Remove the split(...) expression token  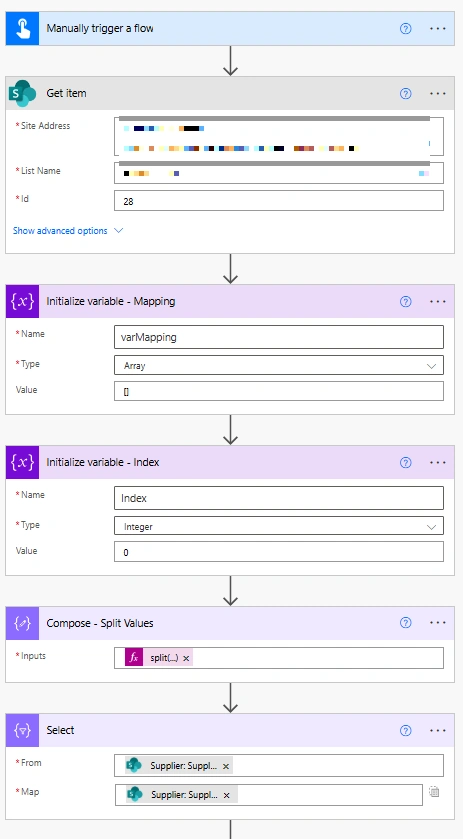pyautogui.click(x=186, y=658)
